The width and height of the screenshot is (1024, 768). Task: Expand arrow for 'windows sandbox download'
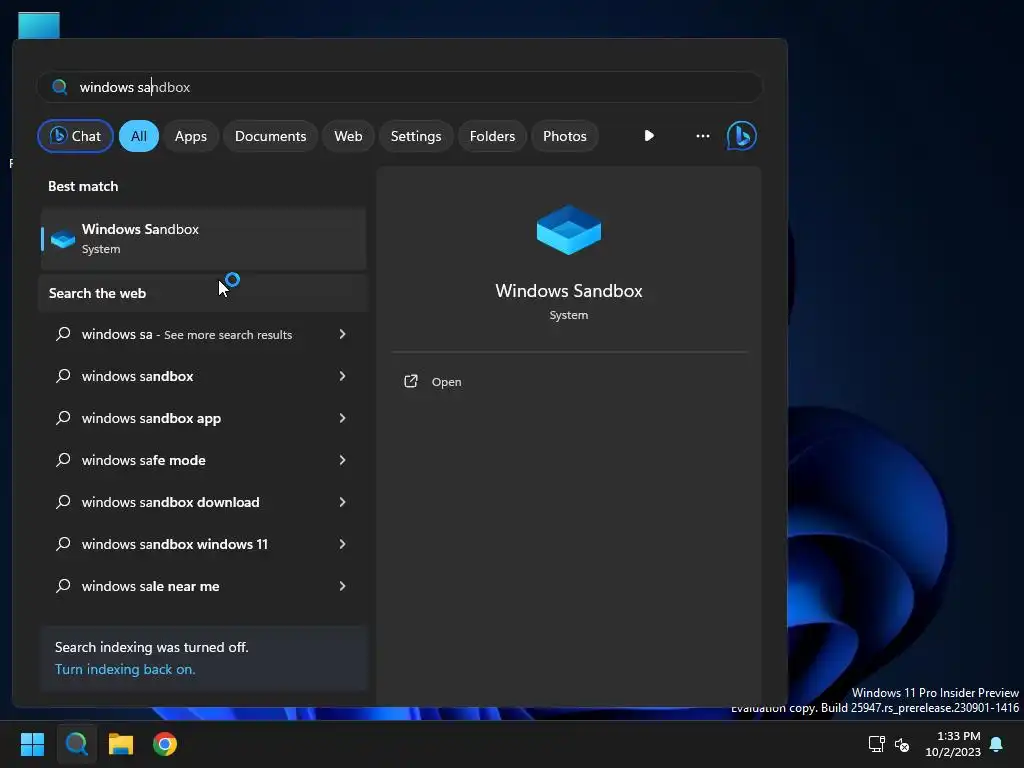coord(342,502)
